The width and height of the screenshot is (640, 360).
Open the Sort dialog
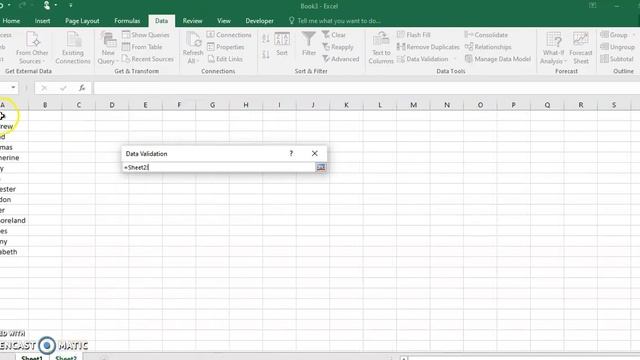282,44
